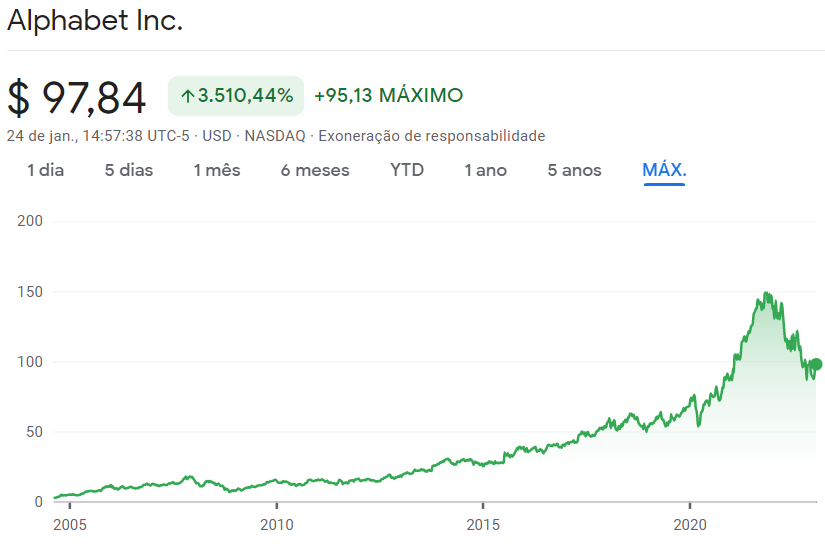
Task: Click the Alphabet Inc. title heading
Action: pyautogui.click(x=95, y=21)
